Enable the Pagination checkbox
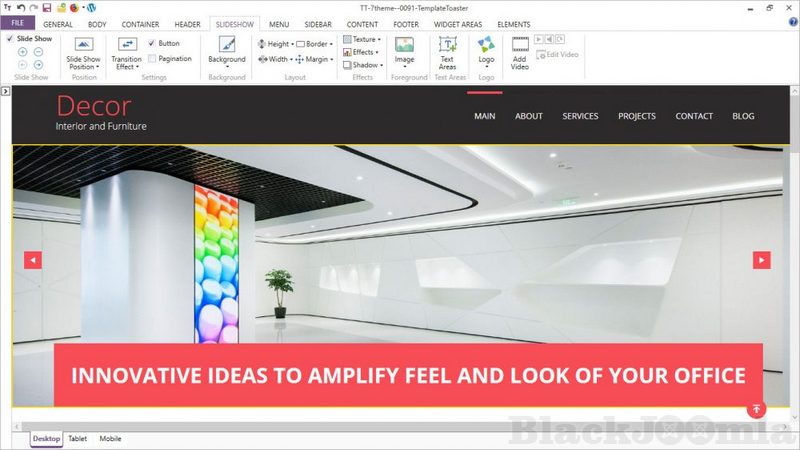The height and width of the screenshot is (450, 800). pyautogui.click(x=152, y=58)
